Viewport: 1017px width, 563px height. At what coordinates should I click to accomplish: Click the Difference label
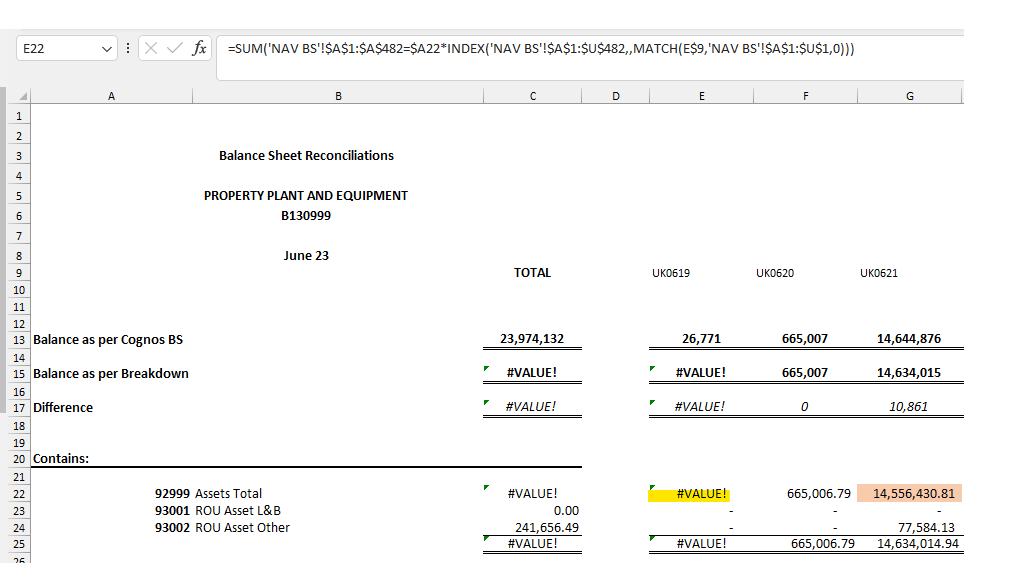pos(63,408)
